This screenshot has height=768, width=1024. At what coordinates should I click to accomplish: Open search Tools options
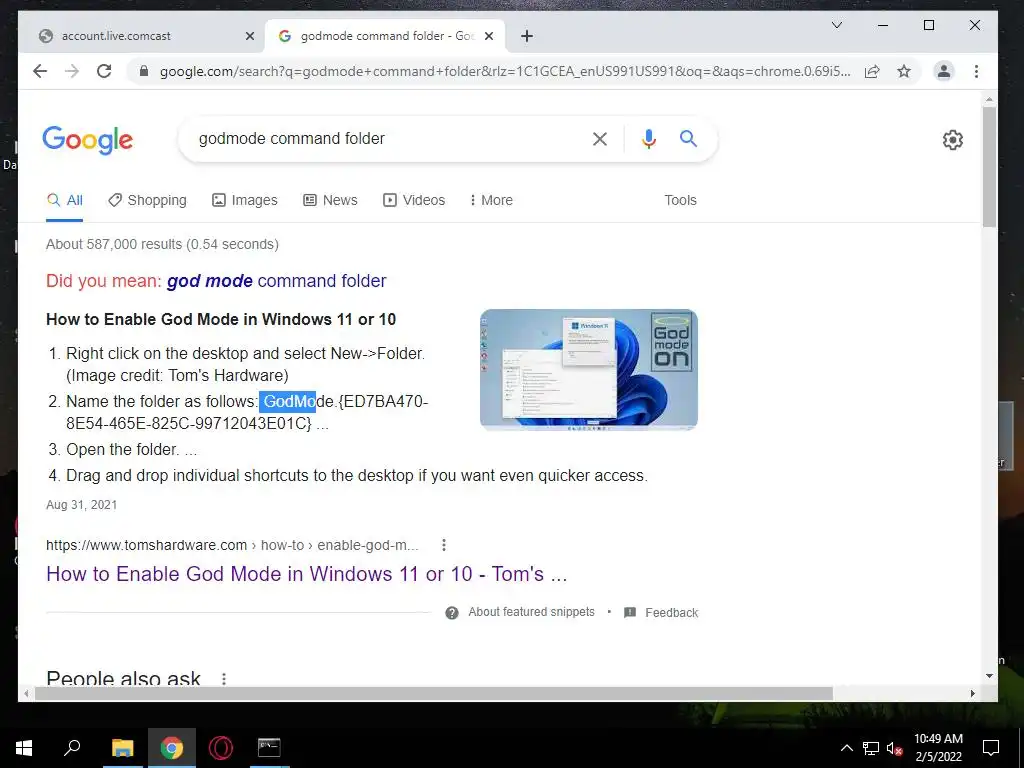tap(680, 200)
